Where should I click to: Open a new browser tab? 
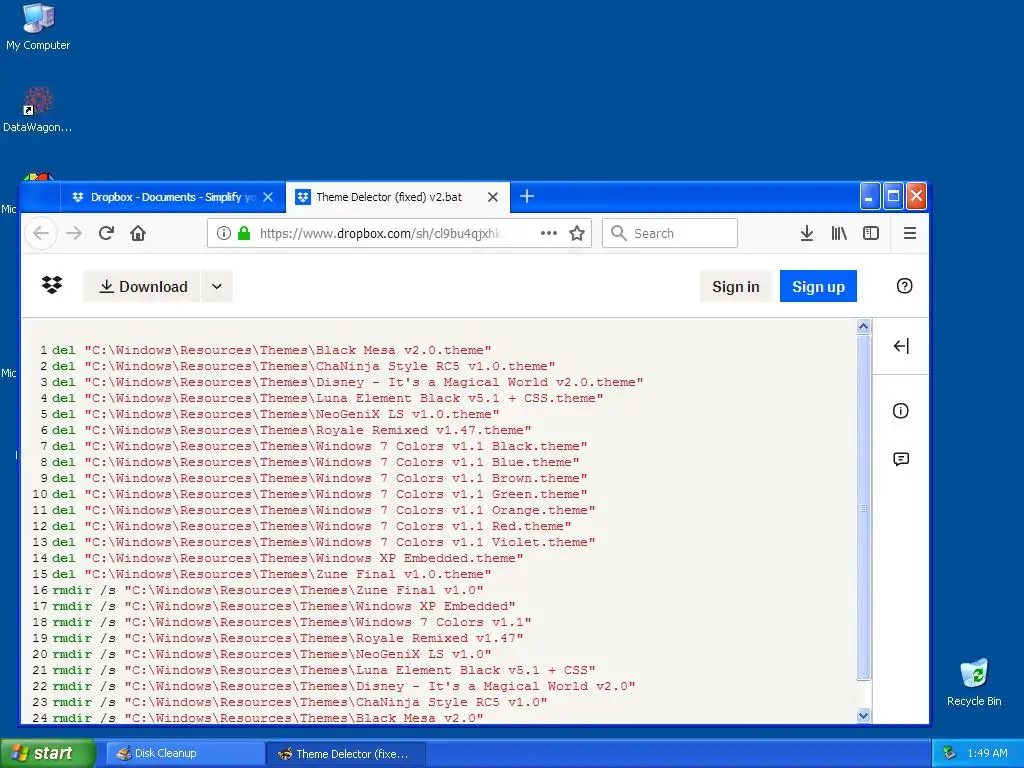tap(527, 196)
